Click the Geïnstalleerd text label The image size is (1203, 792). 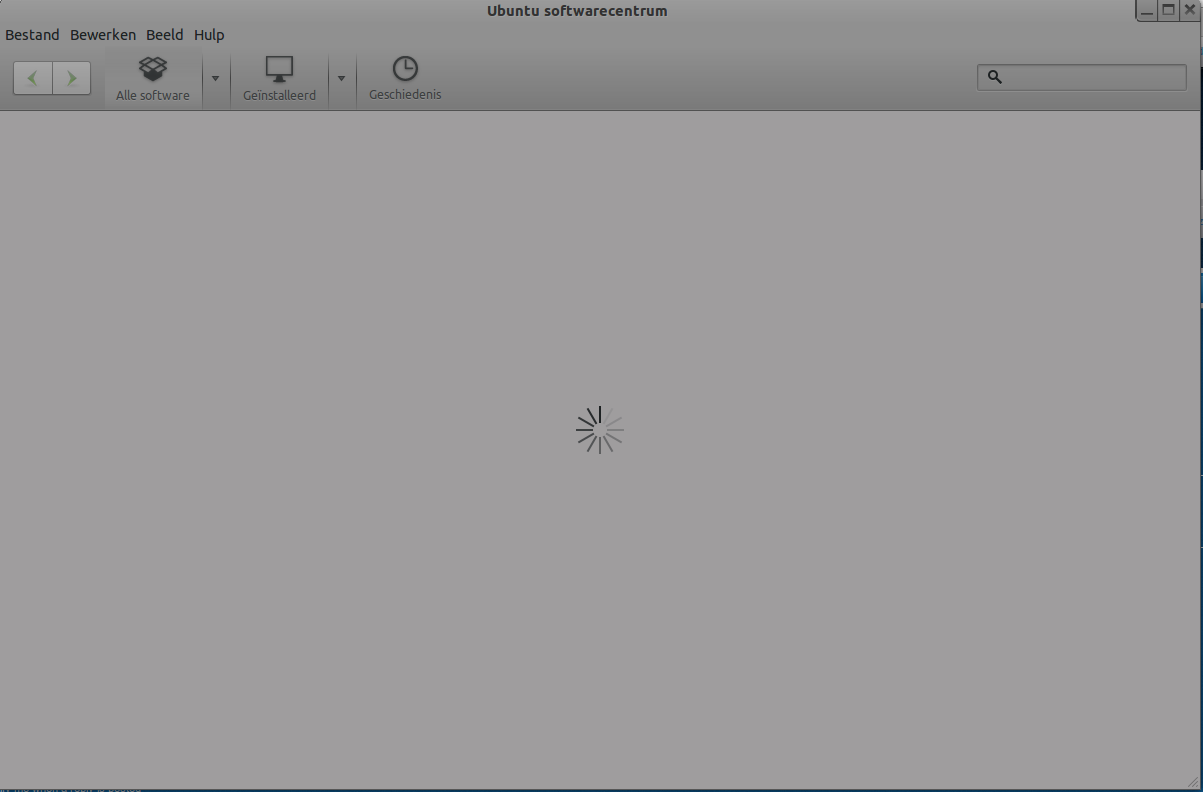(279, 96)
